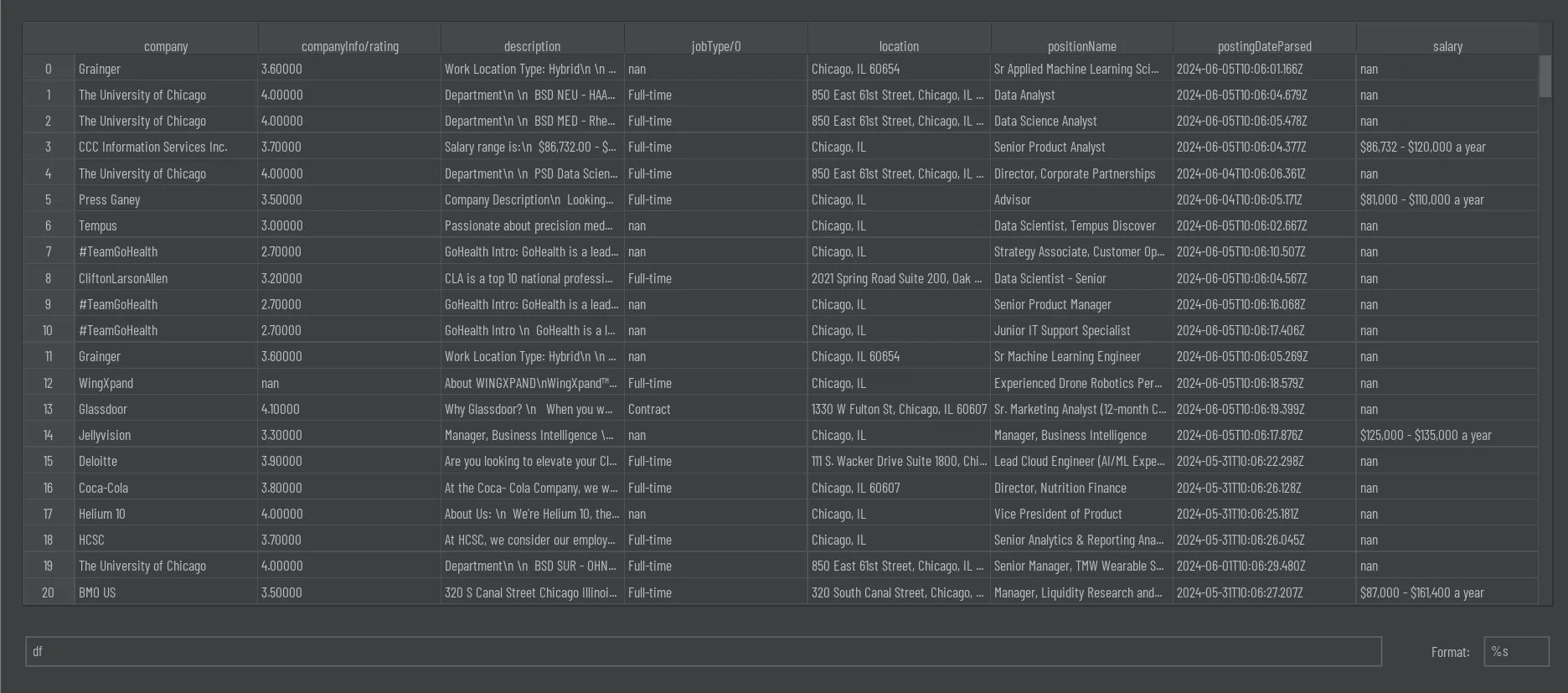Click cell 'Helium 10'

[166, 514]
